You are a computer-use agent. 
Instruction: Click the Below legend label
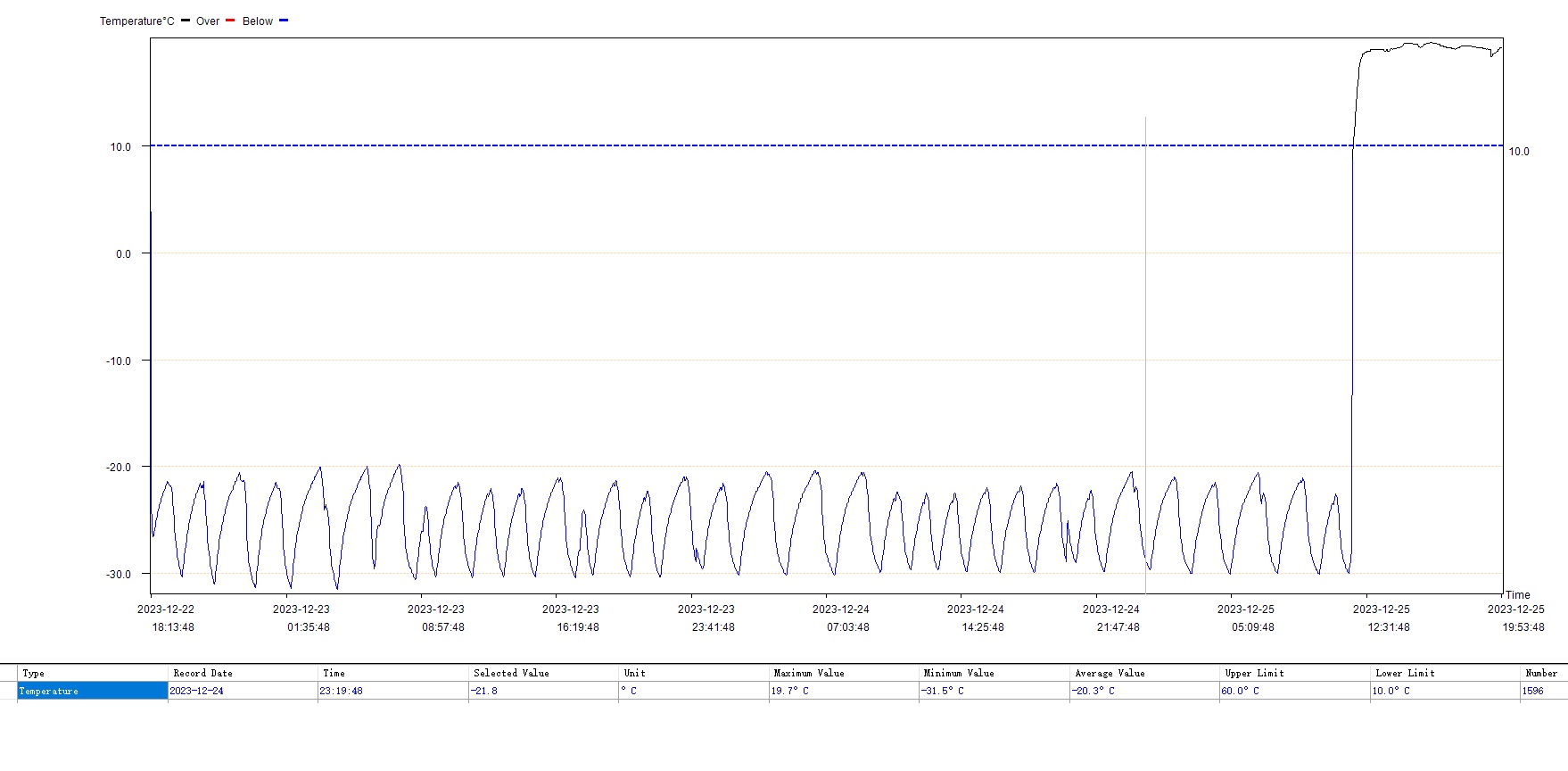click(258, 21)
